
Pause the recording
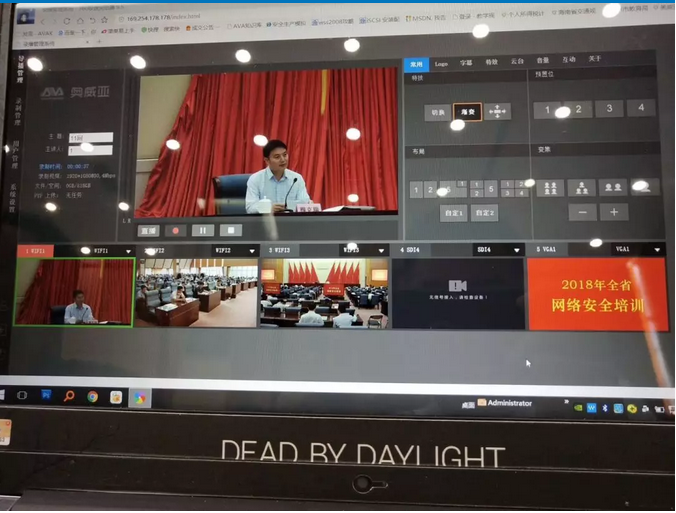pos(203,230)
